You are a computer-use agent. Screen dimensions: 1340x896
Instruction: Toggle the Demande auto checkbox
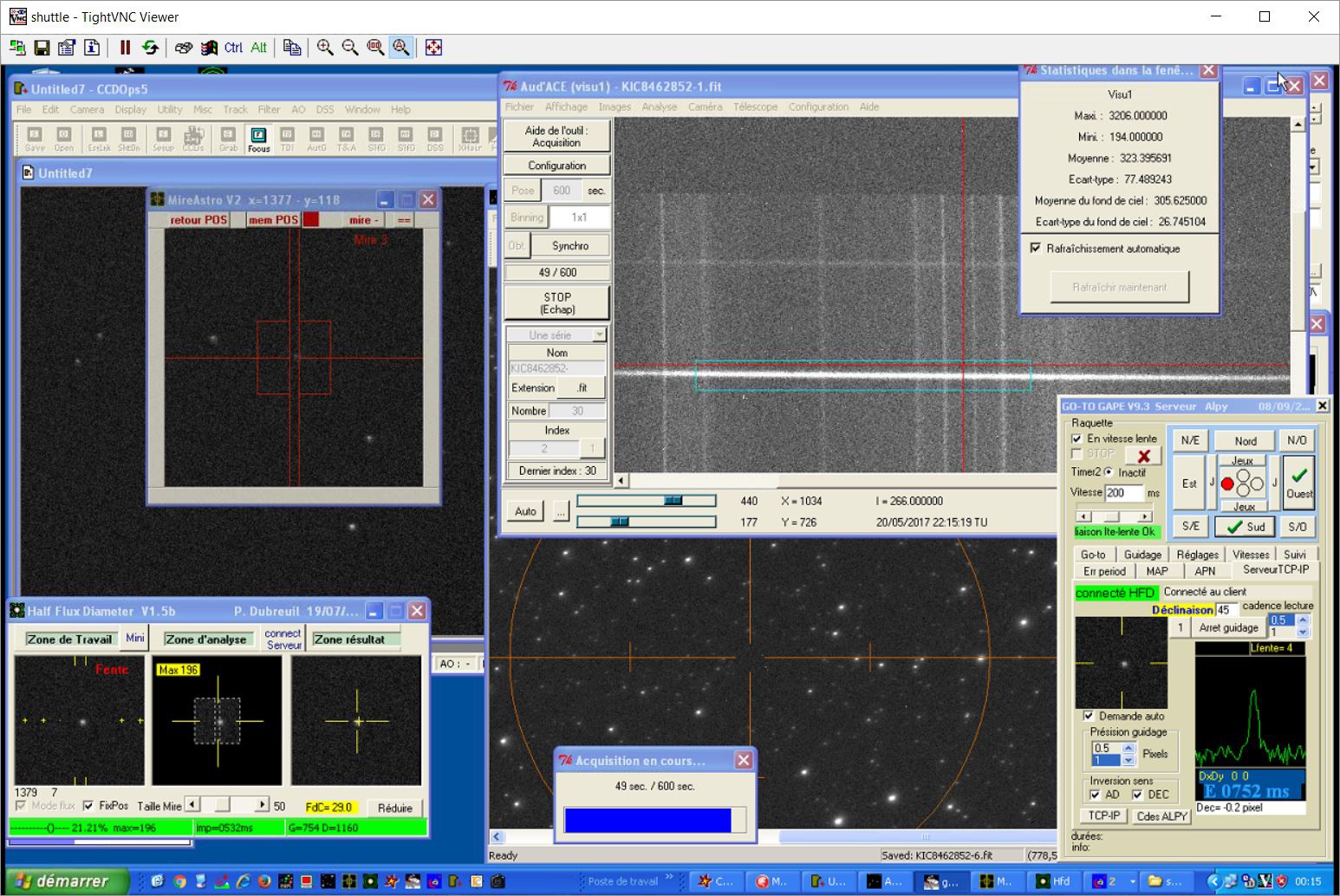click(x=1089, y=716)
